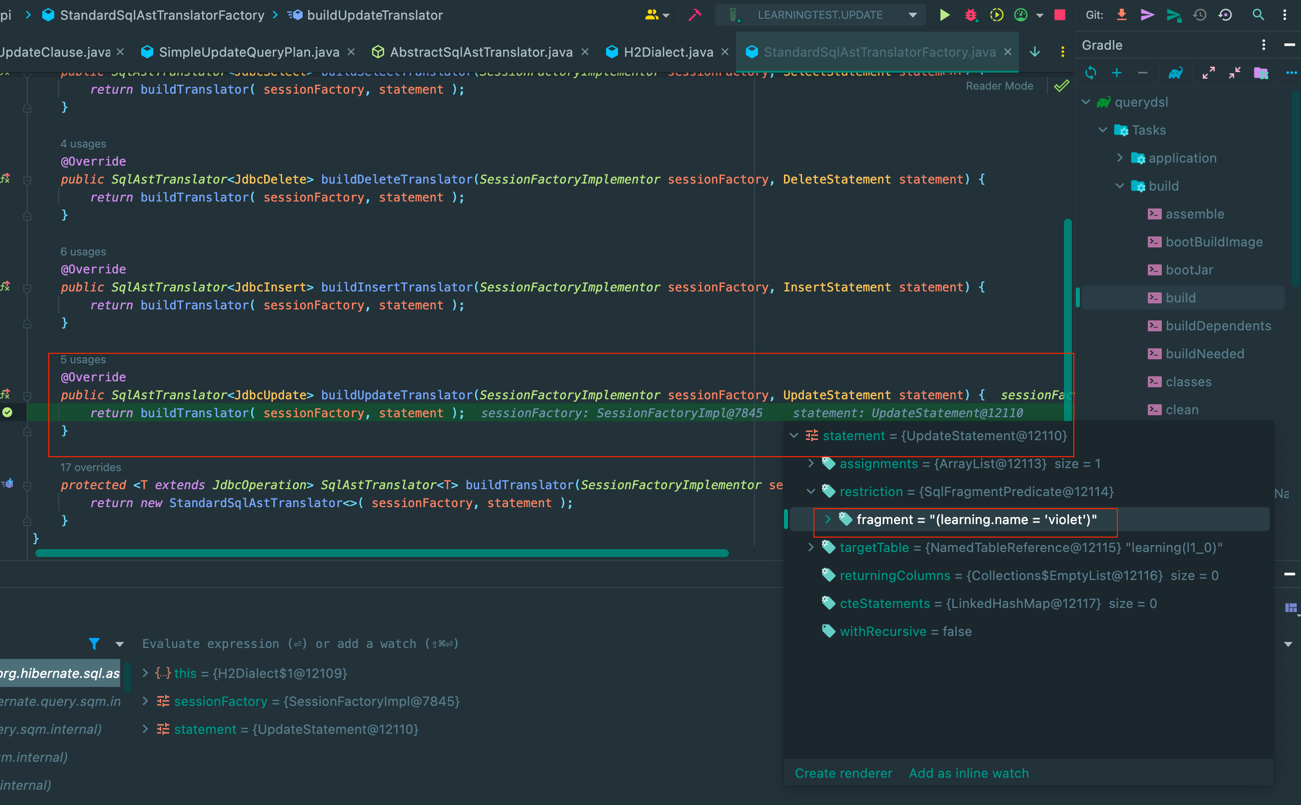1301x805 pixels.
Task: Collapse the Tasks node in Gradle
Action: pyautogui.click(x=1103, y=130)
